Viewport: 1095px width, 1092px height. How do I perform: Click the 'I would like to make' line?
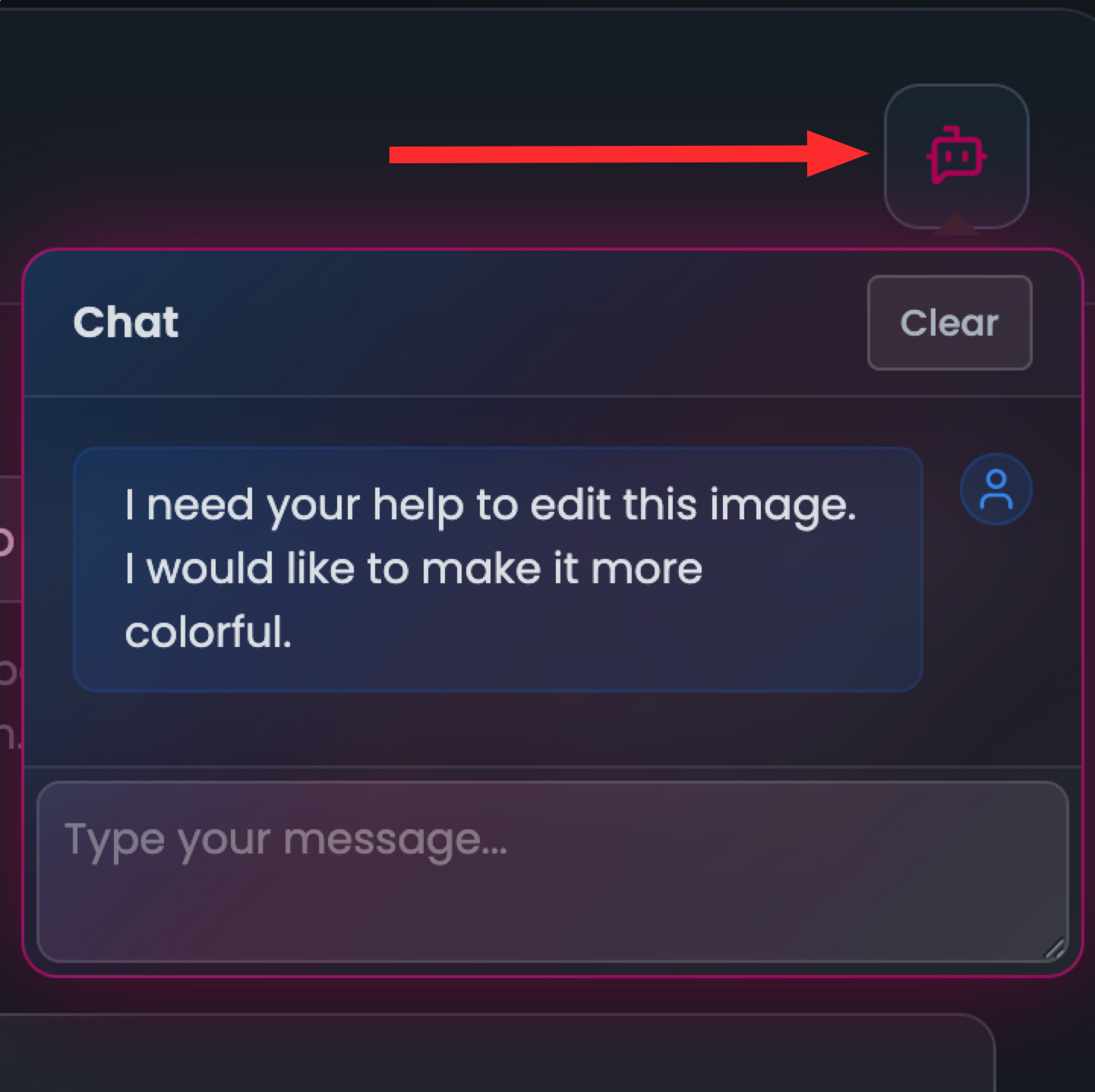tap(413, 569)
